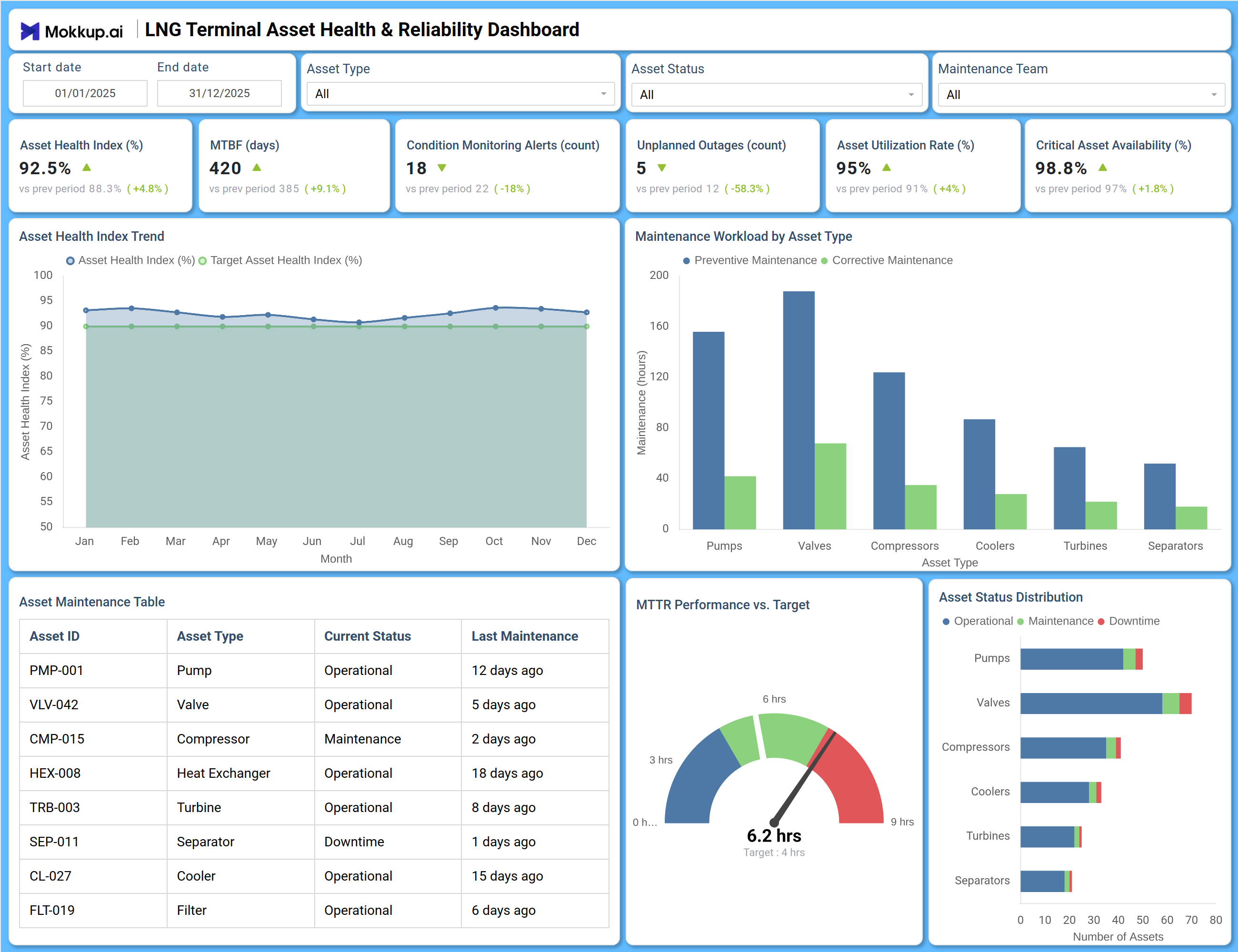Image resolution: width=1238 pixels, height=952 pixels.
Task: Click the Maintenance legend dot in Status Distribution
Action: point(1020,622)
